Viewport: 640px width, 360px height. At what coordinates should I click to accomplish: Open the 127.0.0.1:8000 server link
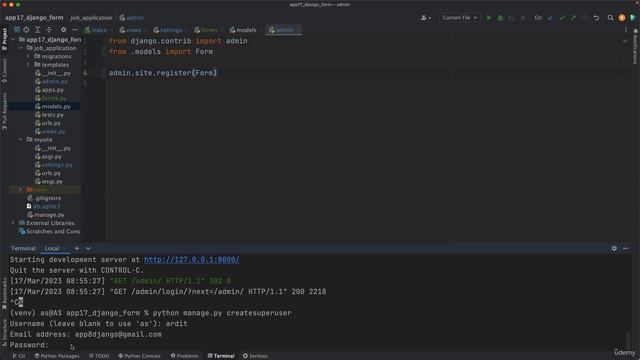[191, 260]
